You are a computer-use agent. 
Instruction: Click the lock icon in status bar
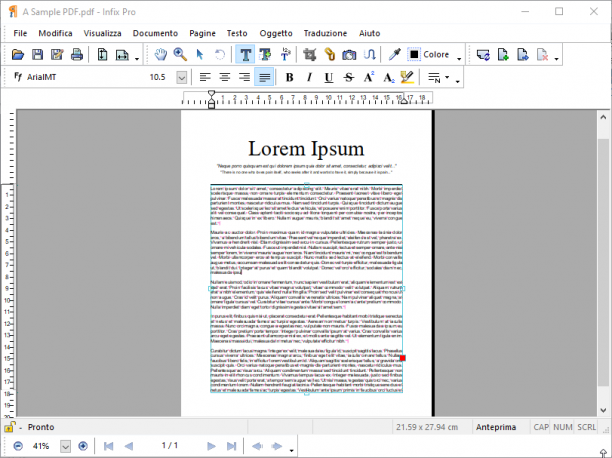9,427
